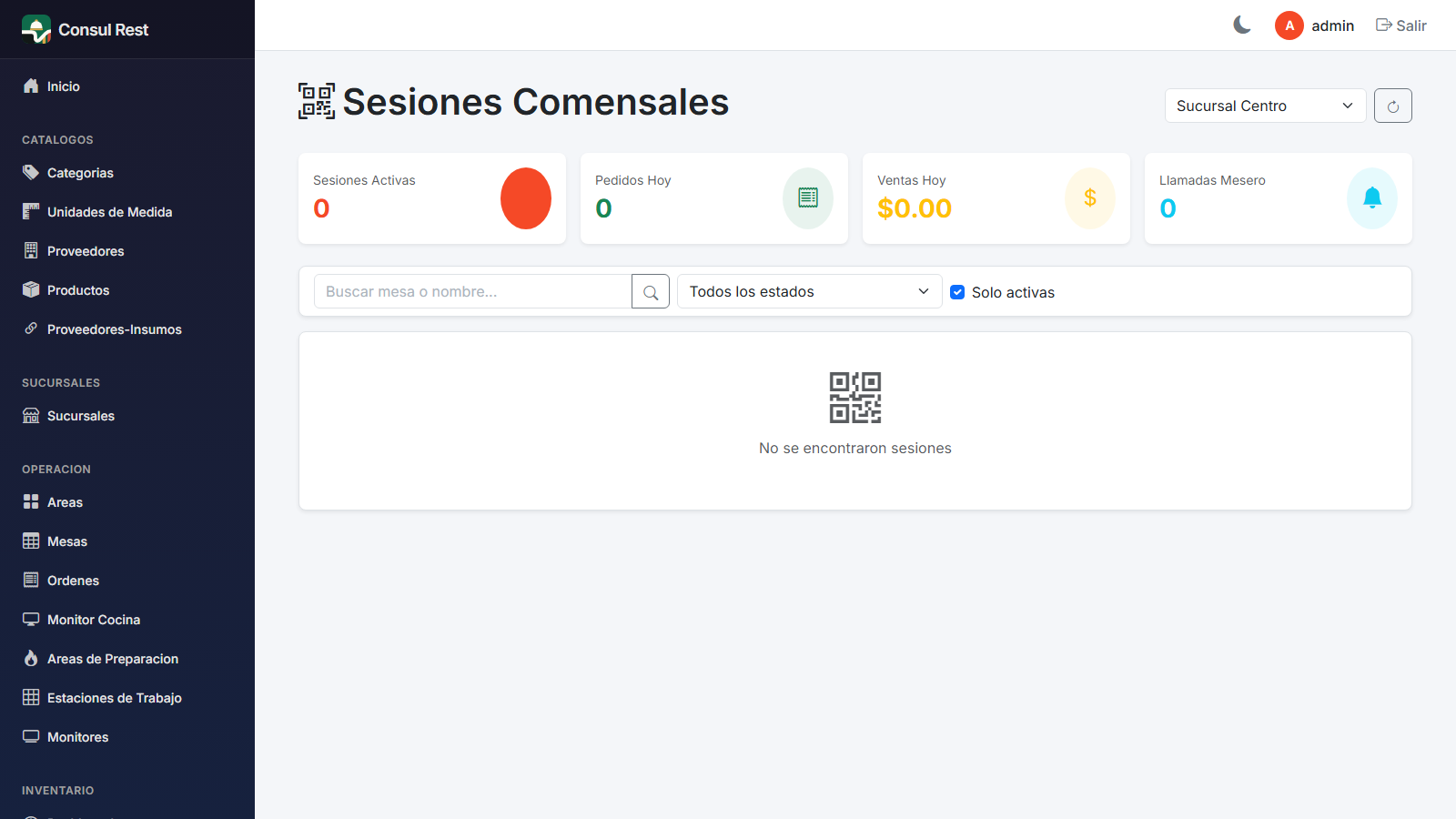Screen dimensions: 1456x819
Task: Navigate to Productos
Action: 127,290
